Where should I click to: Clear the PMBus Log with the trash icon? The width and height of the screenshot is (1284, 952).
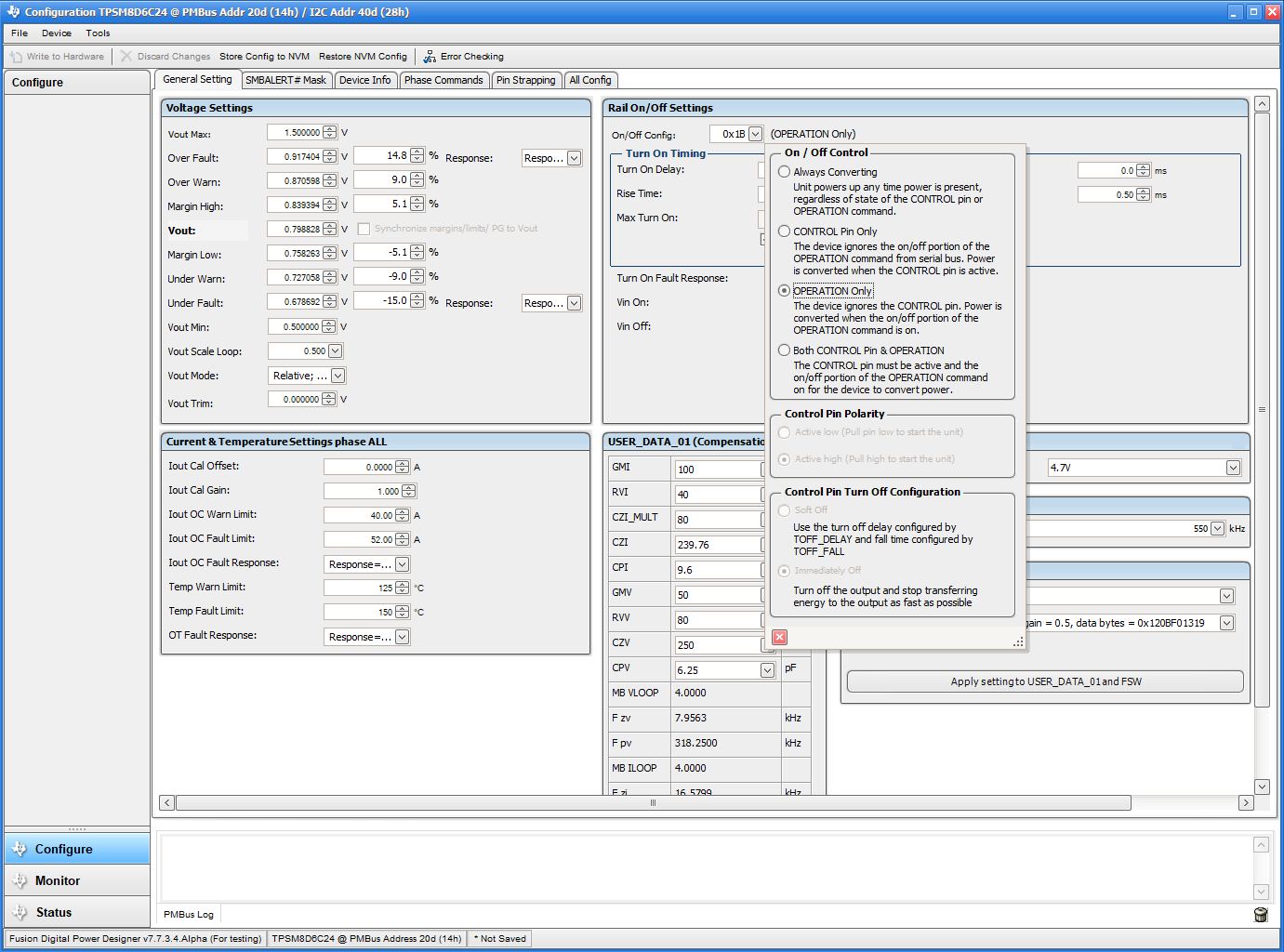click(x=1260, y=915)
